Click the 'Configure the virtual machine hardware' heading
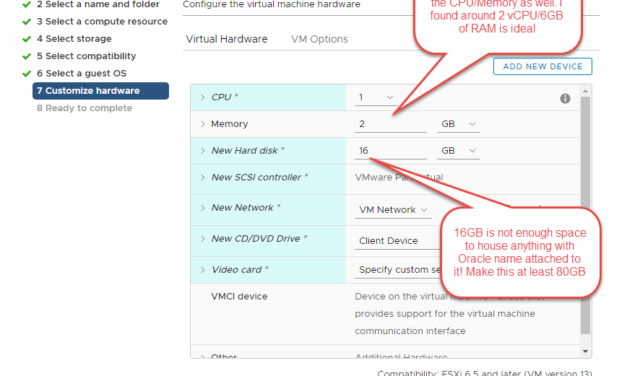Screen dimensions: 627x376 tap(271, 4)
